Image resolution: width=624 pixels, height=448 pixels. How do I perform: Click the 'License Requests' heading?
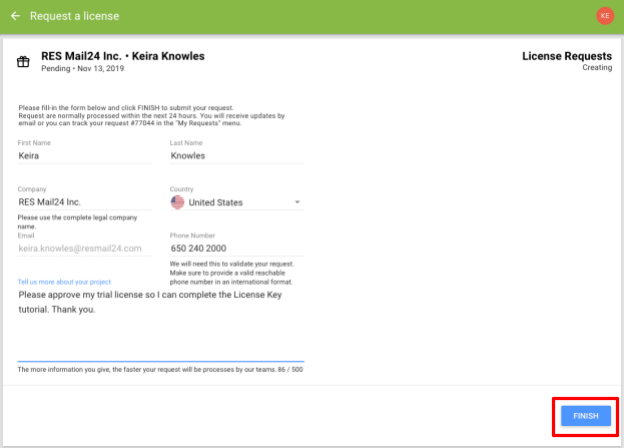click(x=567, y=56)
